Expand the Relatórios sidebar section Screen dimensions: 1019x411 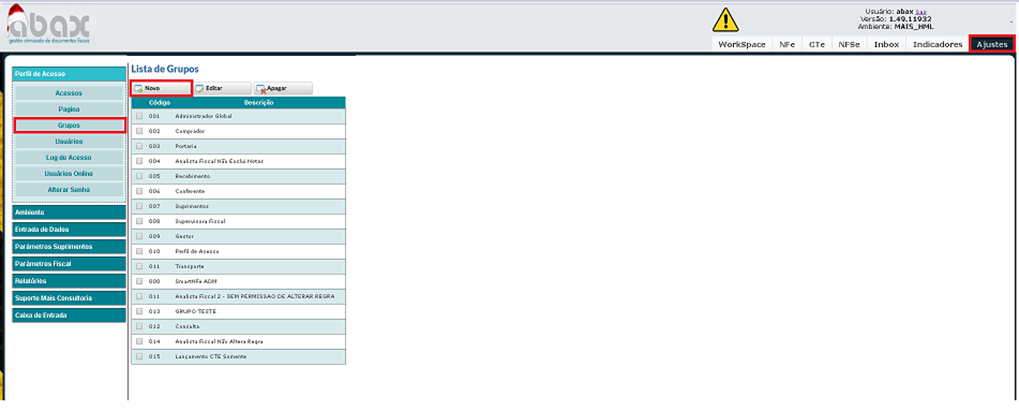tap(68, 281)
